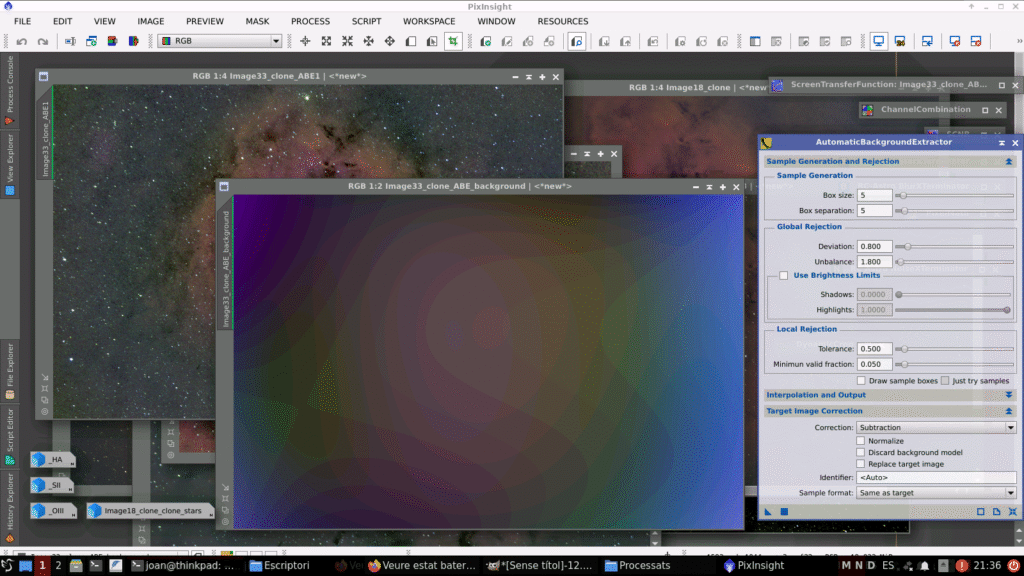The image size is (1024, 576).
Task: Enable Draw sample boxes checkbox
Action: coord(861,381)
